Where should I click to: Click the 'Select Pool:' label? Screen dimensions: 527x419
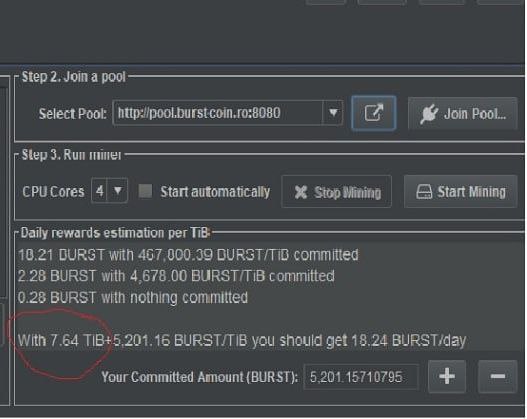click(73, 114)
